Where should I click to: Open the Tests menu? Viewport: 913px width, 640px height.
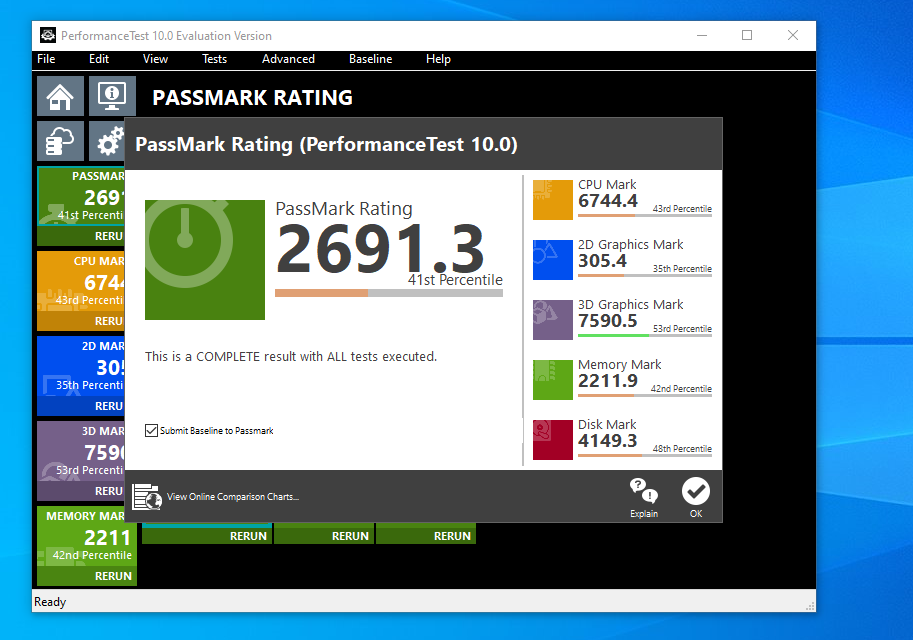pos(214,59)
